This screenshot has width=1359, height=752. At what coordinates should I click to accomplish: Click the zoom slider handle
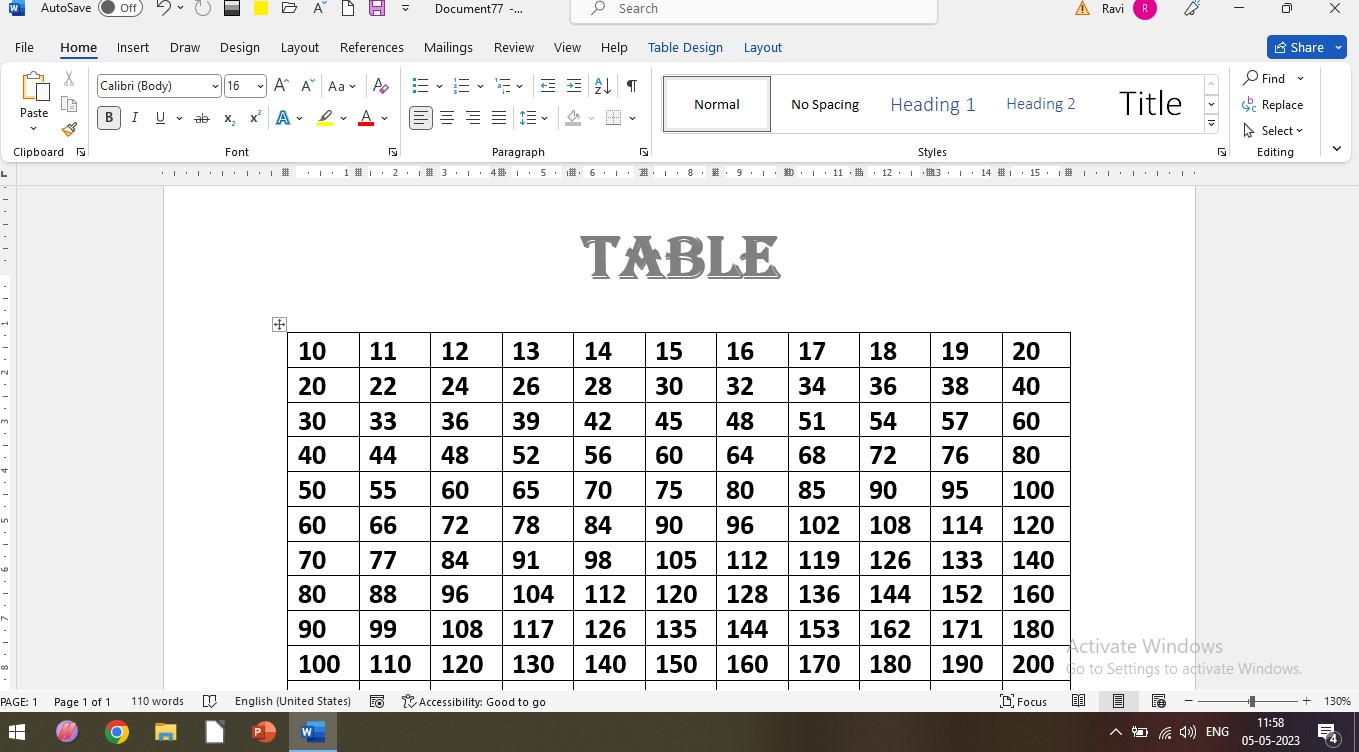point(1251,702)
